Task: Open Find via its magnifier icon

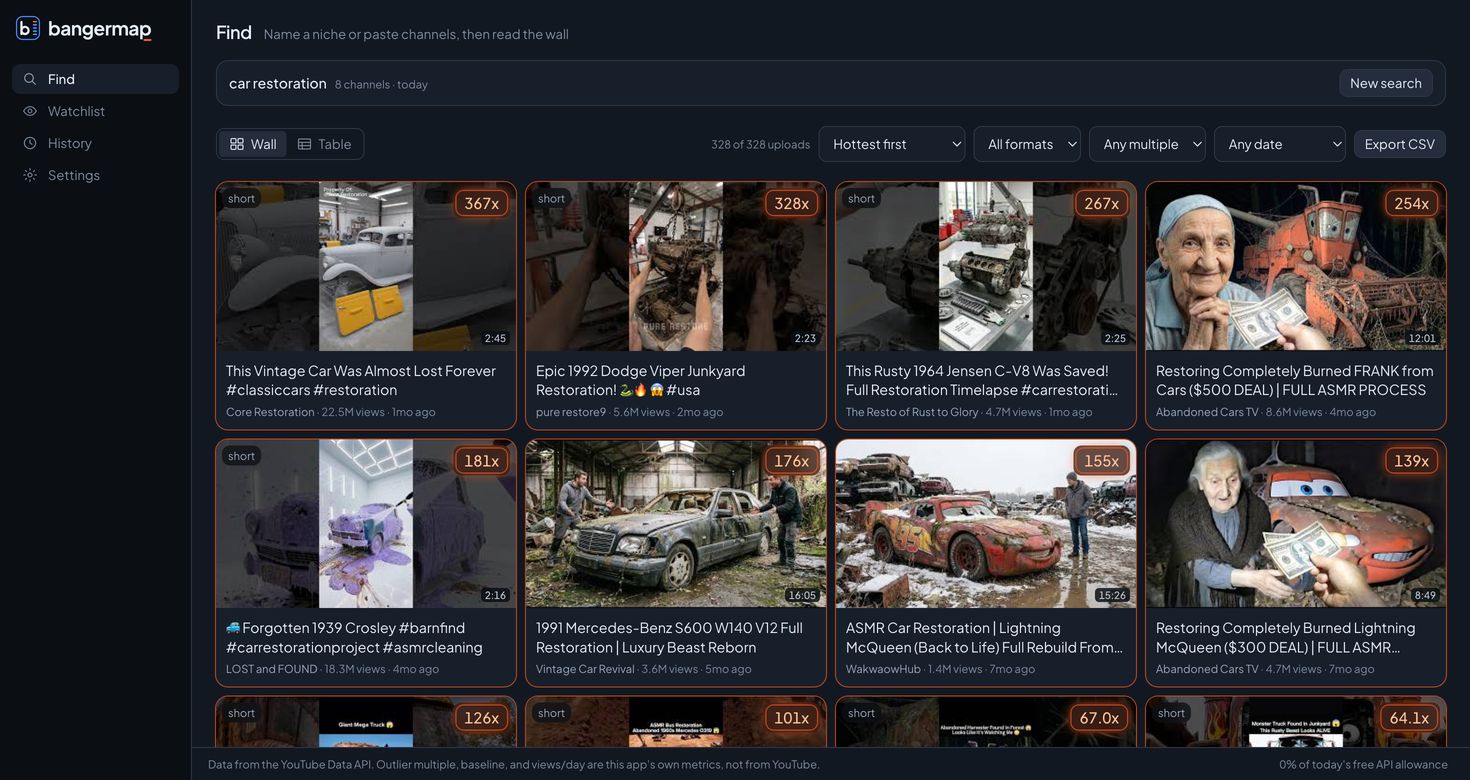Action: (x=30, y=79)
